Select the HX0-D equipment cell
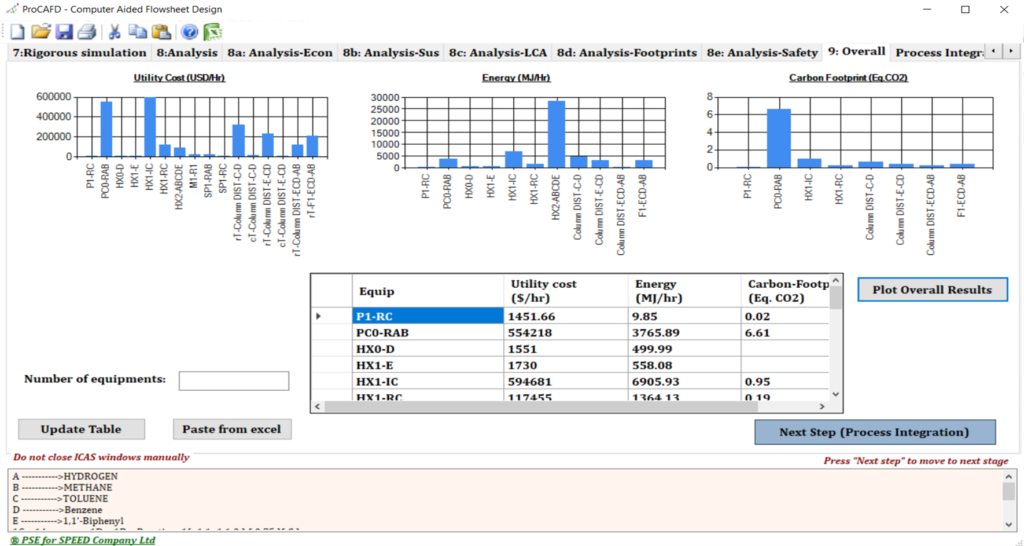The height and width of the screenshot is (546, 1024). click(x=428, y=349)
